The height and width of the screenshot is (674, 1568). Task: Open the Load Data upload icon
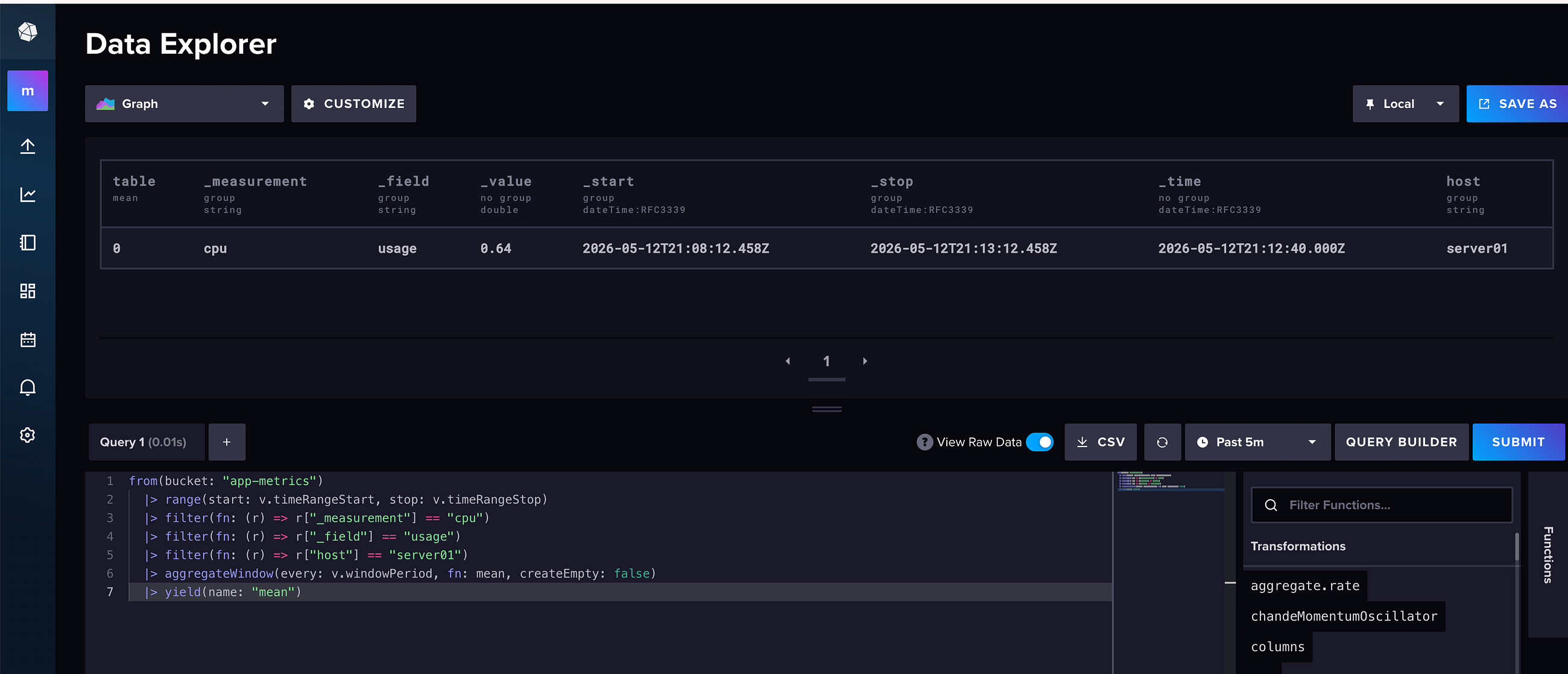pos(27,146)
